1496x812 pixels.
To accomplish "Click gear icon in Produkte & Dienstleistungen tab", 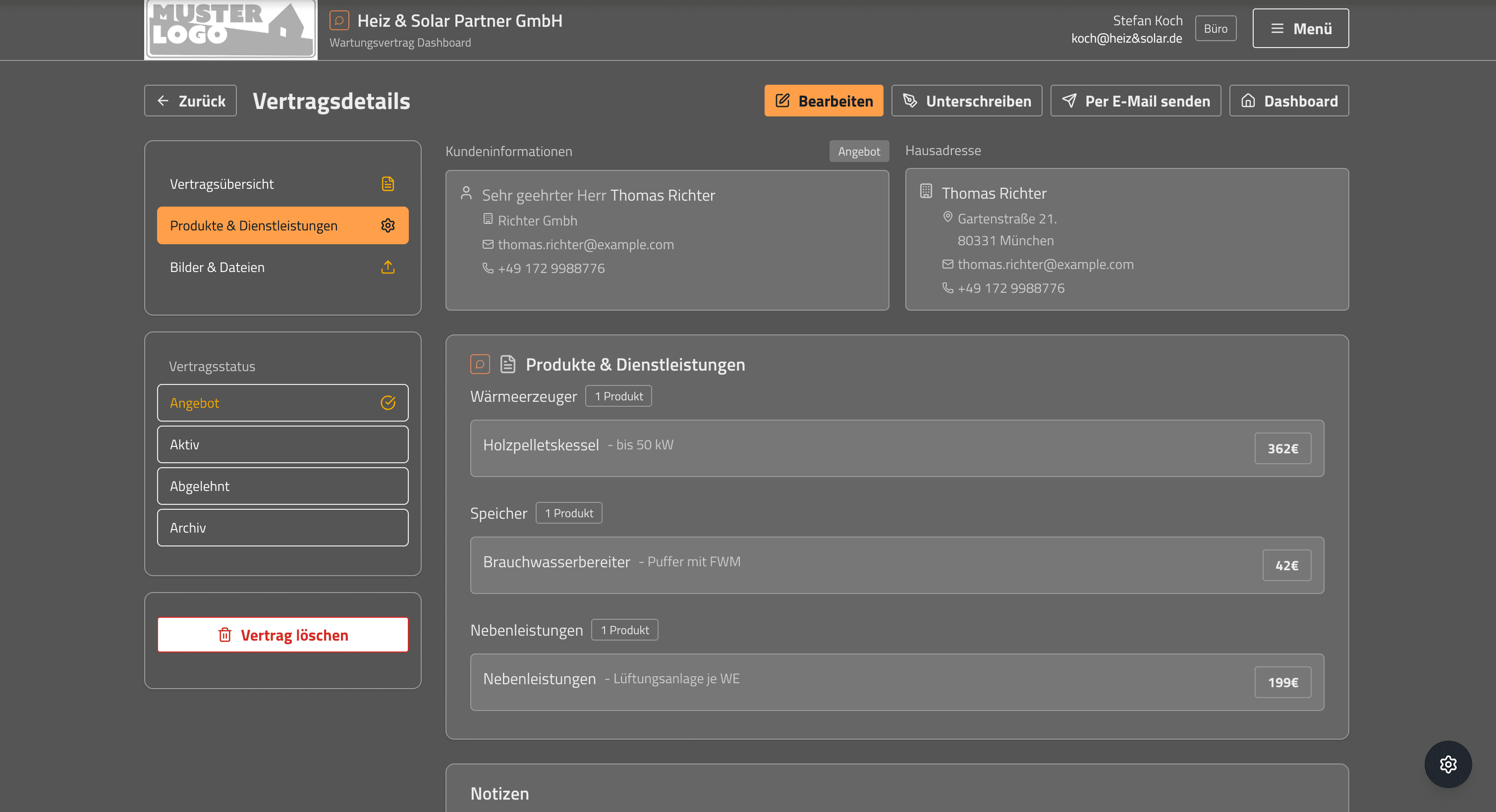I will tap(388, 225).
